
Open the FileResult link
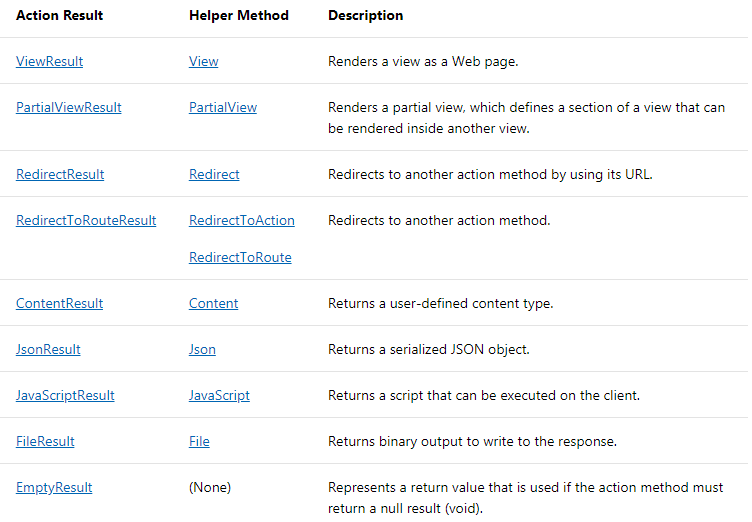[45, 441]
